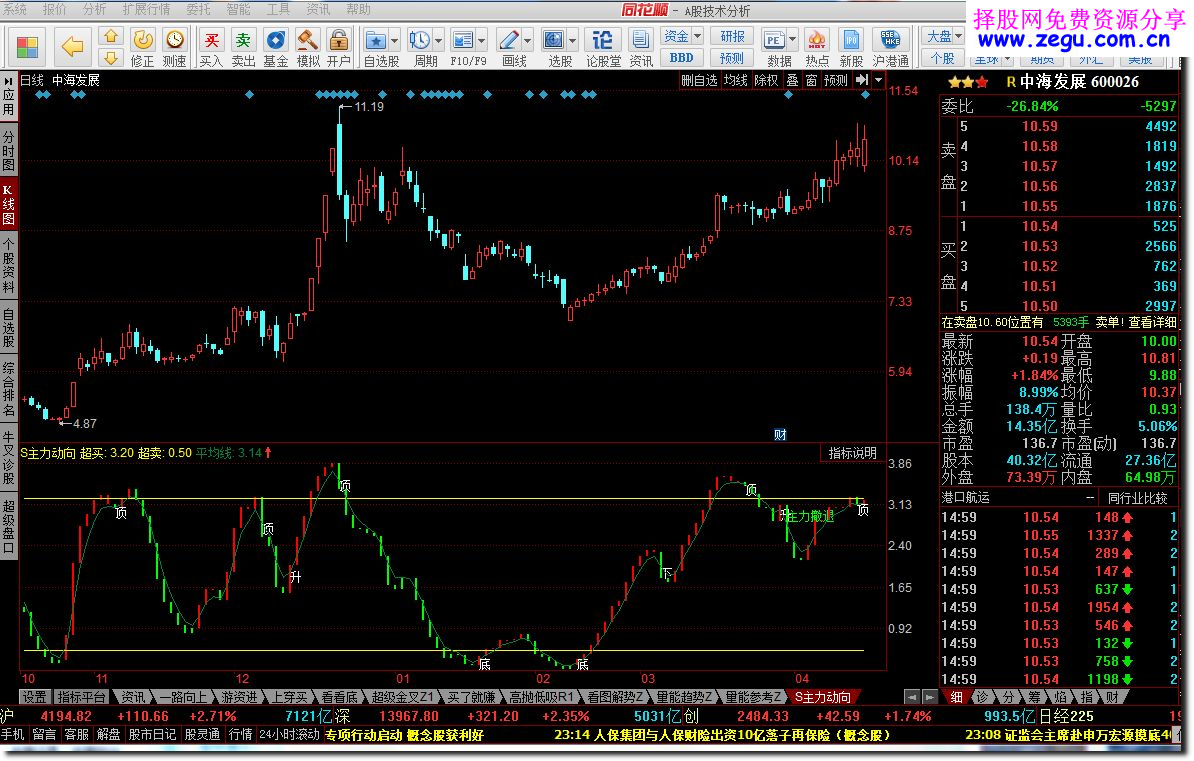This screenshot has width=1194, height=761.
Task: Open the 报价 menu
Action: click(55, 9)
